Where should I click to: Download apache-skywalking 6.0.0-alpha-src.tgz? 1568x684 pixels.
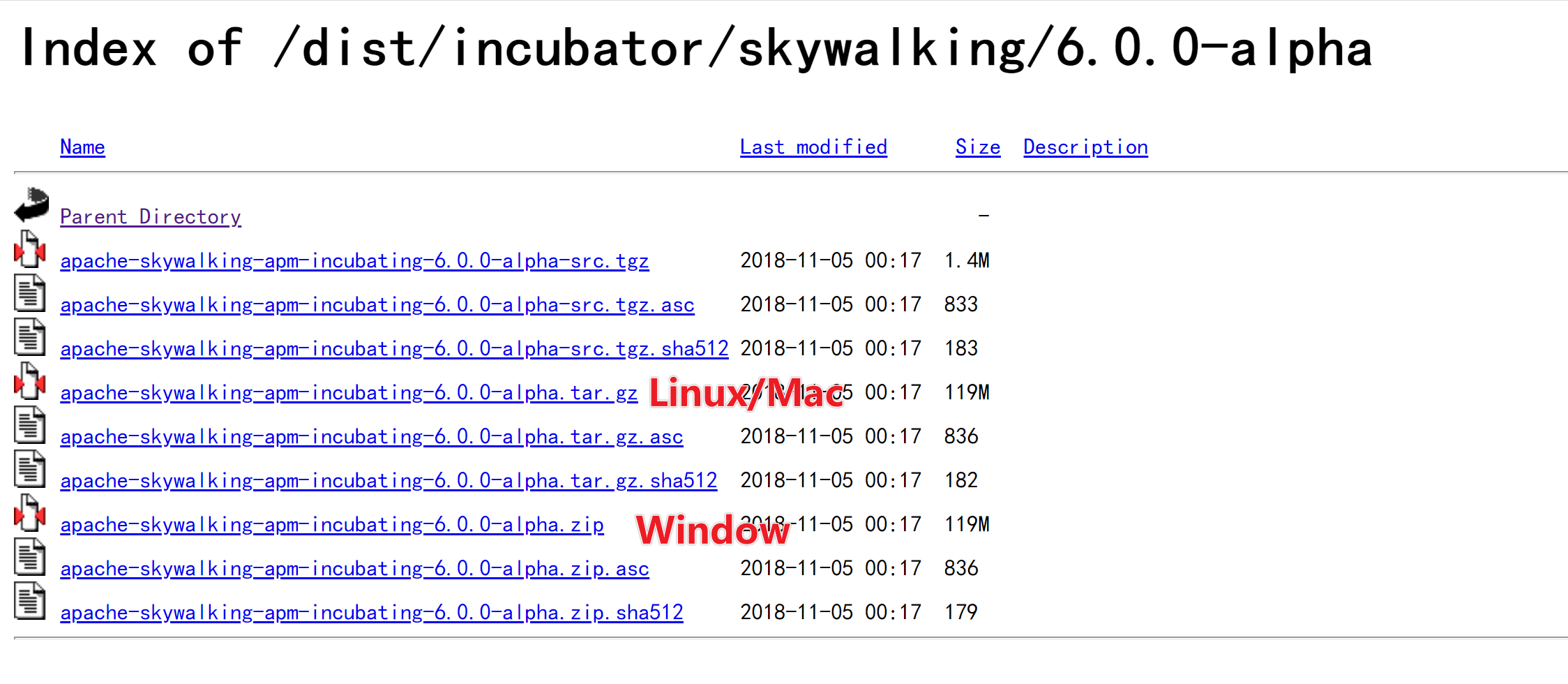tap(354, 261)
